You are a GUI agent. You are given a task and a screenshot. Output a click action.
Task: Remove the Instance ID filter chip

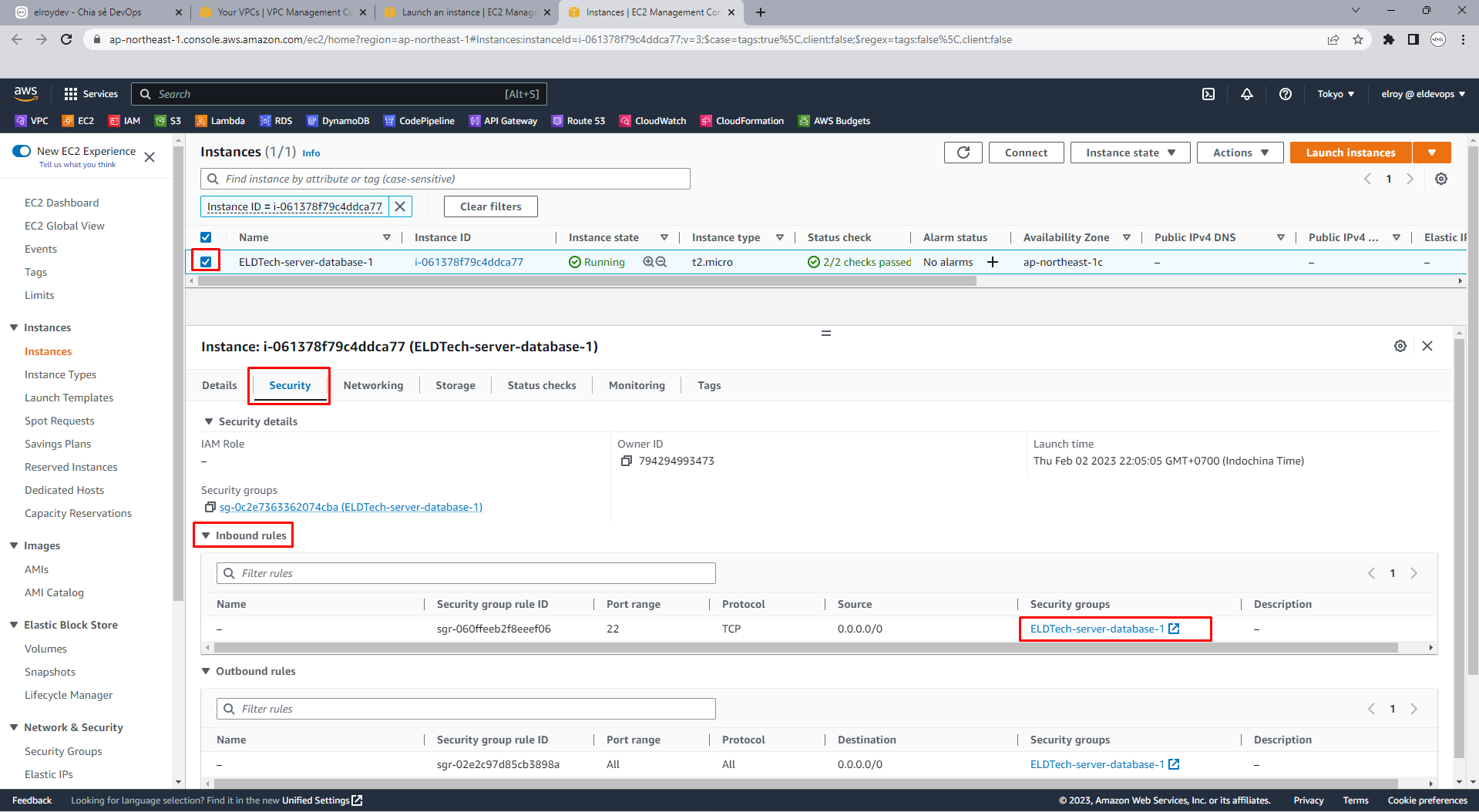pyautogui.click(x=400, y=206)
